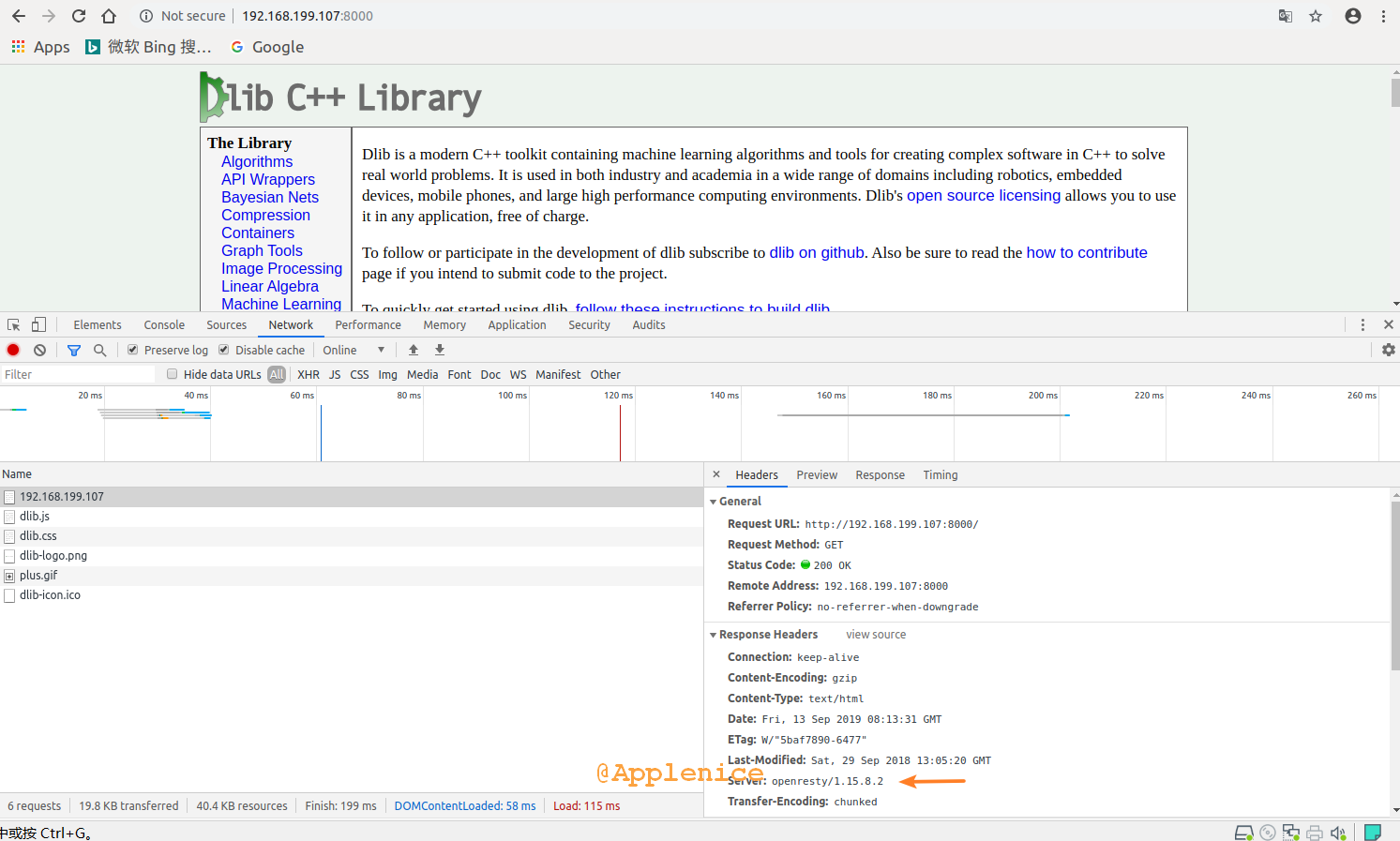
Task: Close the request details pane
Action: point(716,474)
